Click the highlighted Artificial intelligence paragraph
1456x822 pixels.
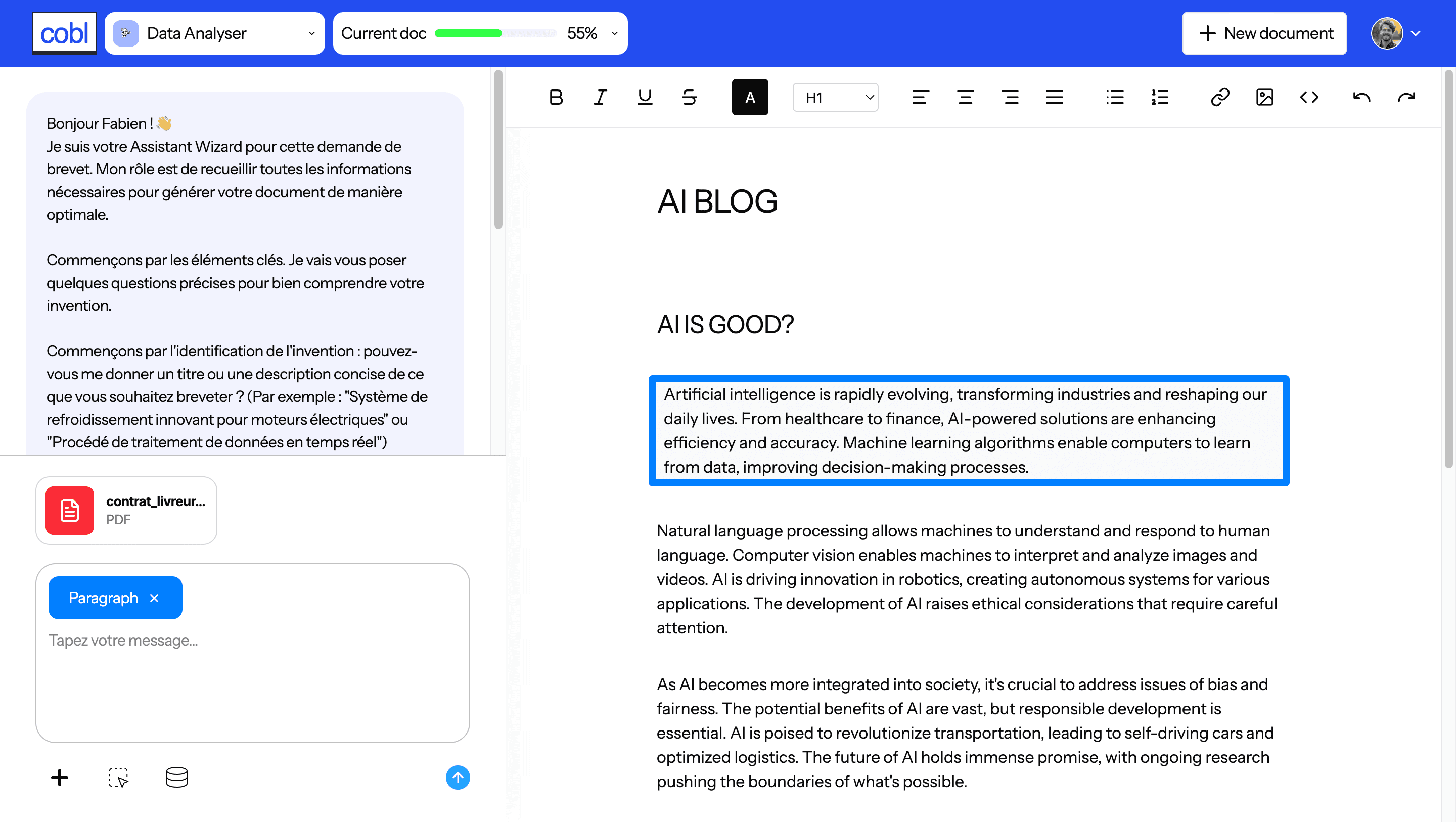pos(969,431)
